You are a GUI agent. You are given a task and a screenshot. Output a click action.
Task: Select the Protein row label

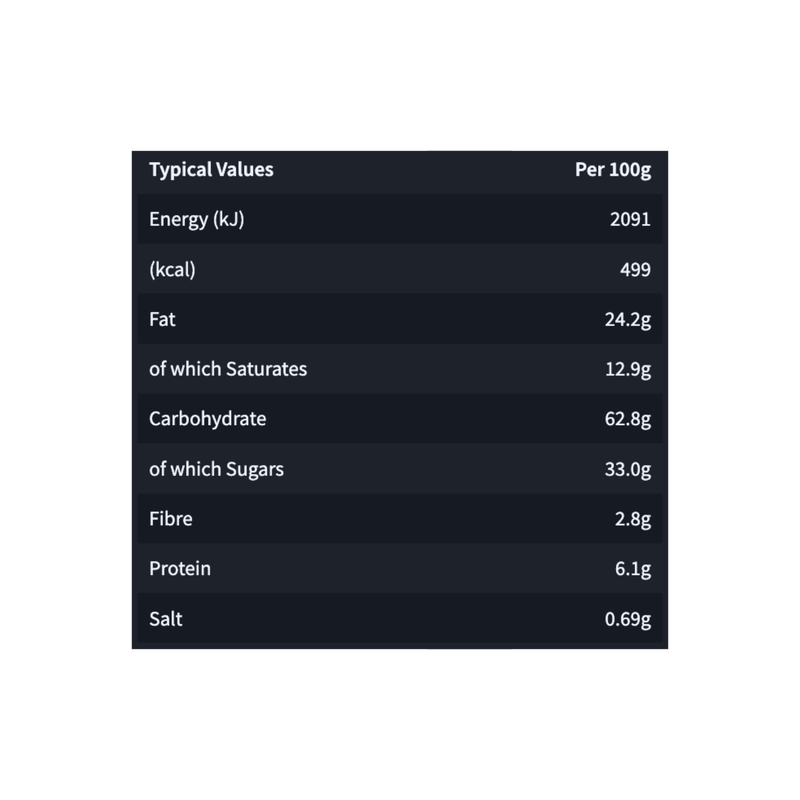coord(180,569)
